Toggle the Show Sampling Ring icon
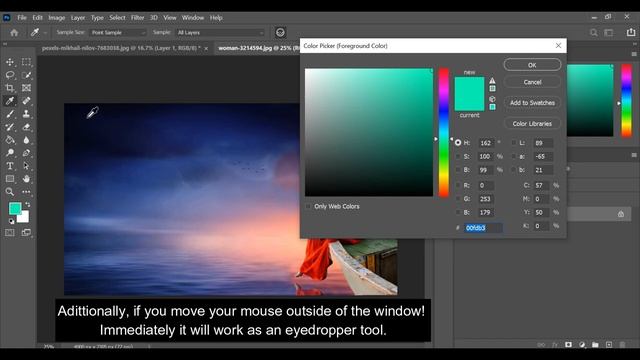 click(x=280, y=33)
